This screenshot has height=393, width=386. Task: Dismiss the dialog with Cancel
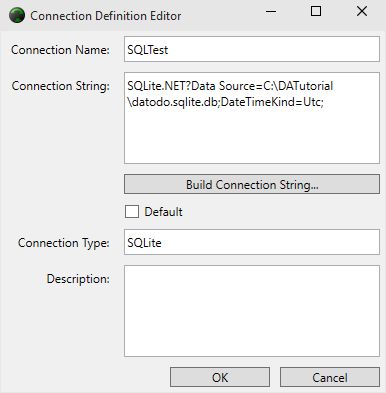point(330,377)
